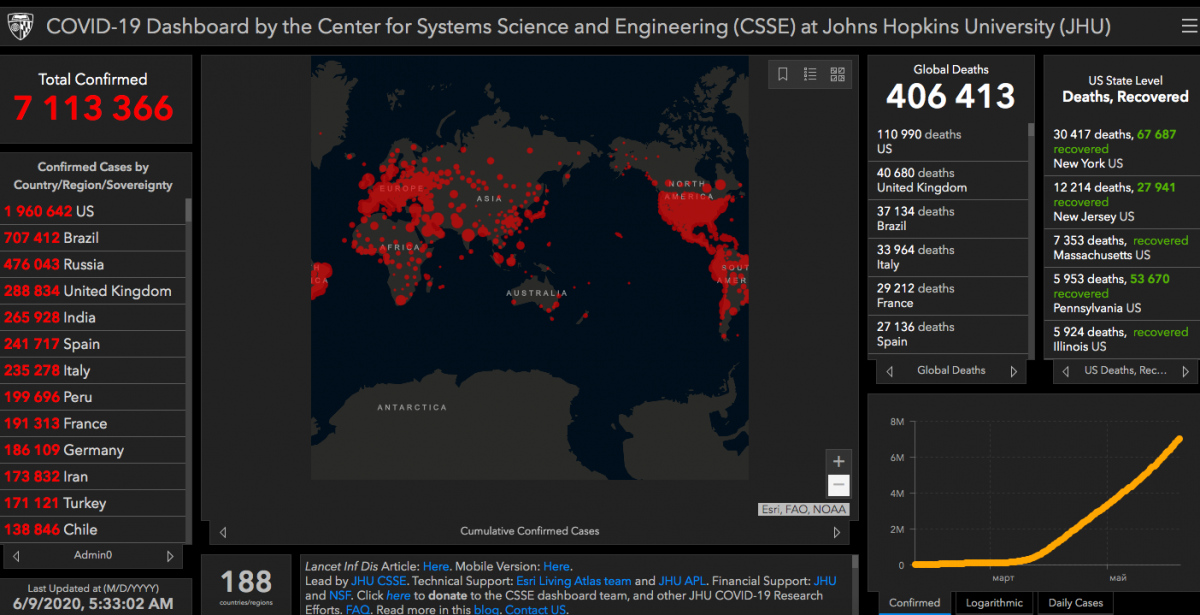Select Chile in confirmed cases list

pos(93,529)
